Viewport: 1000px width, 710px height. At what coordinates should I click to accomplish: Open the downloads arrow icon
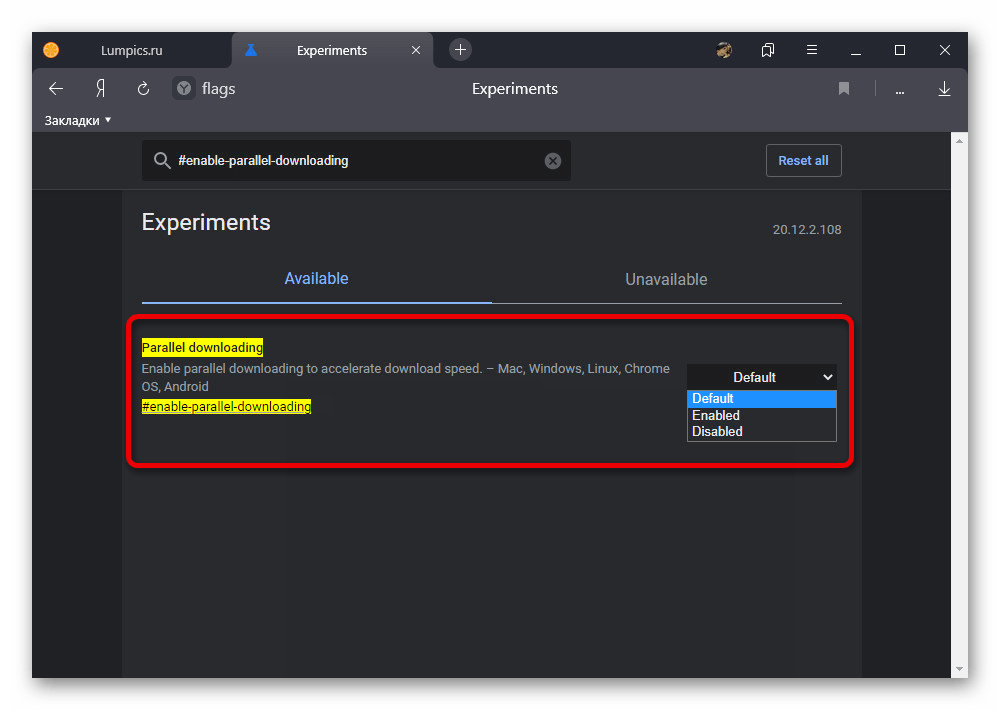(944, 89)
